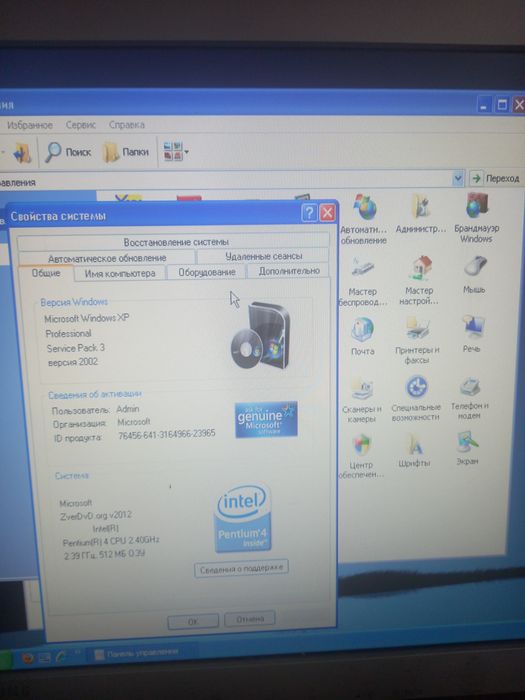This screenshot has height=700, width=525.
Task: Click OK in Свойства системы dialog
Action: pyautogui.click(x=193, y=621)
